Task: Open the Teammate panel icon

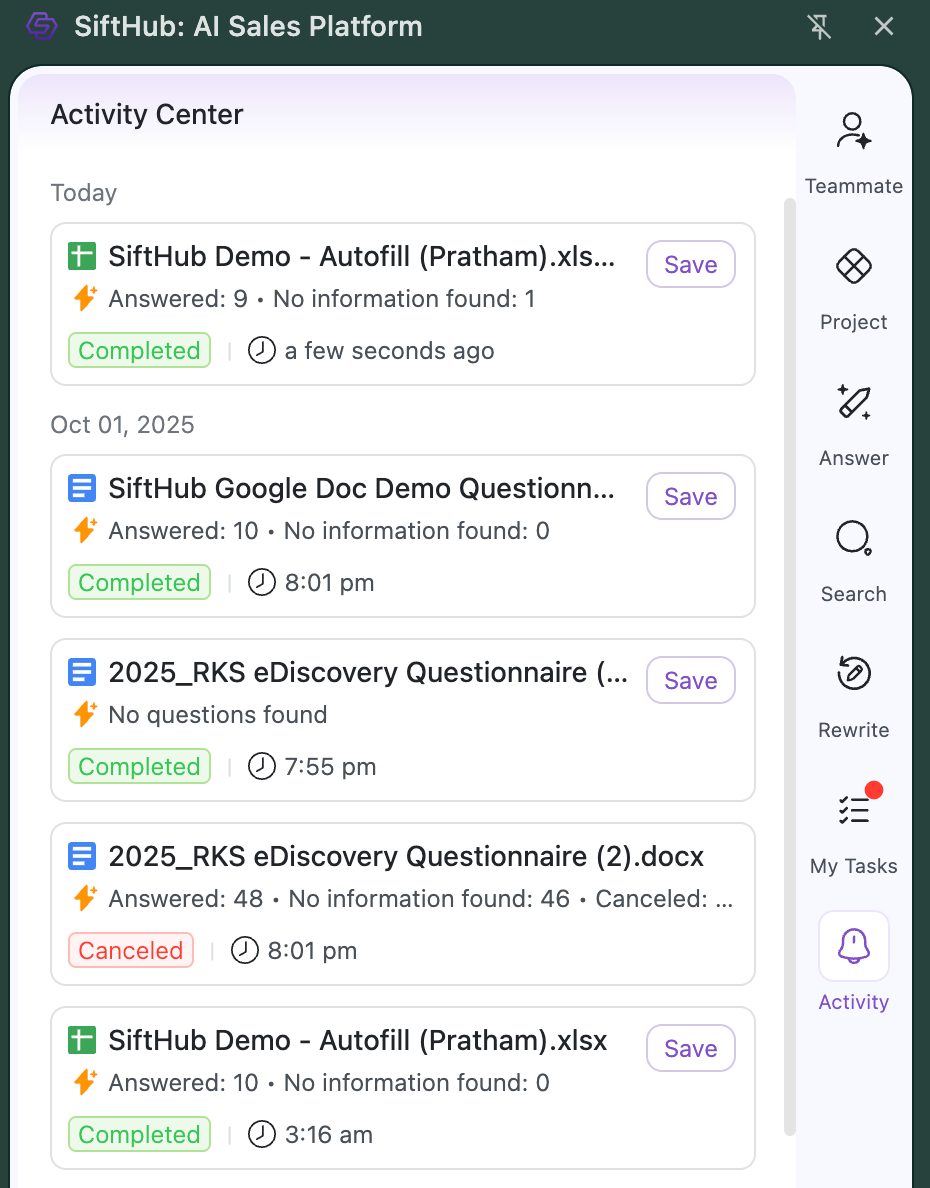Action: [853, 132]
